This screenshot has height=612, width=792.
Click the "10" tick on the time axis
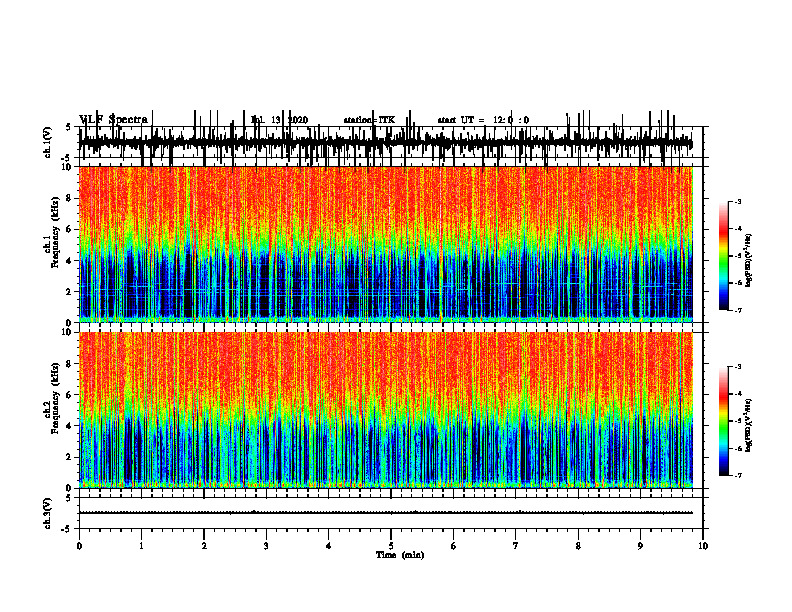[703, 546]
